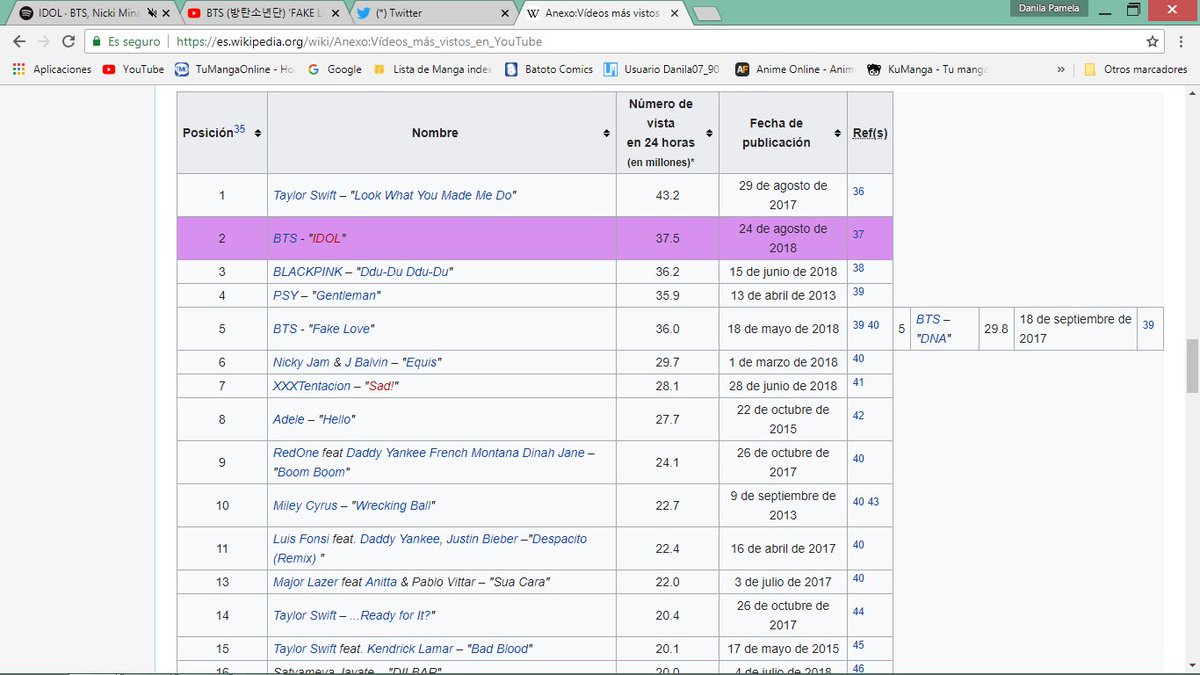Open the Anime Online bookmark
The image size is (1200, 675).
pos(796,69)
